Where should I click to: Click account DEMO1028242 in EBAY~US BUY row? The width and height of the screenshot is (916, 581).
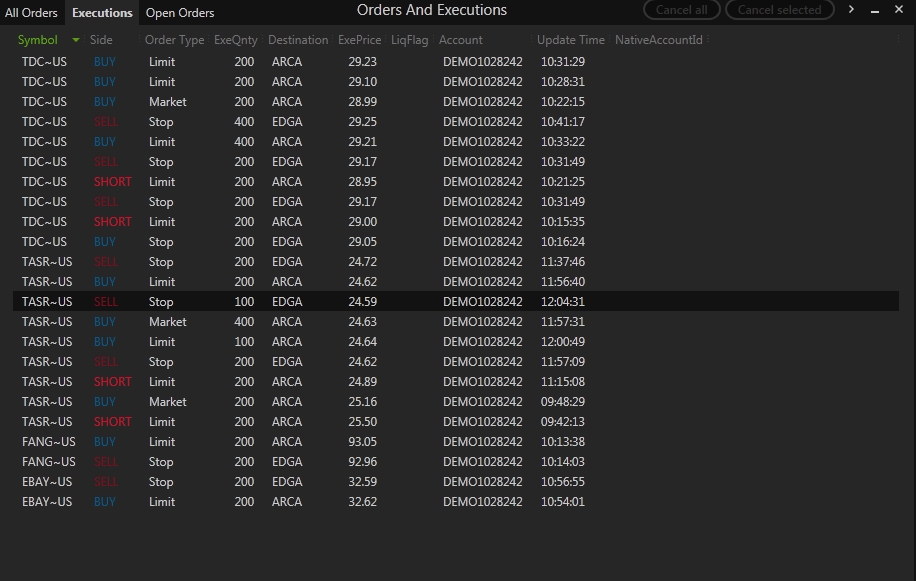point(483,502)
